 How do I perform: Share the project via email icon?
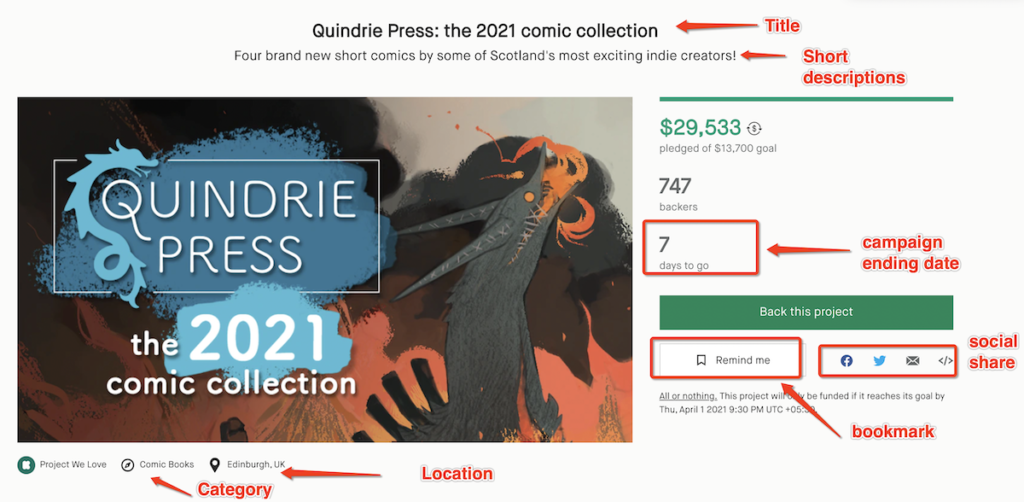point(912,360)
